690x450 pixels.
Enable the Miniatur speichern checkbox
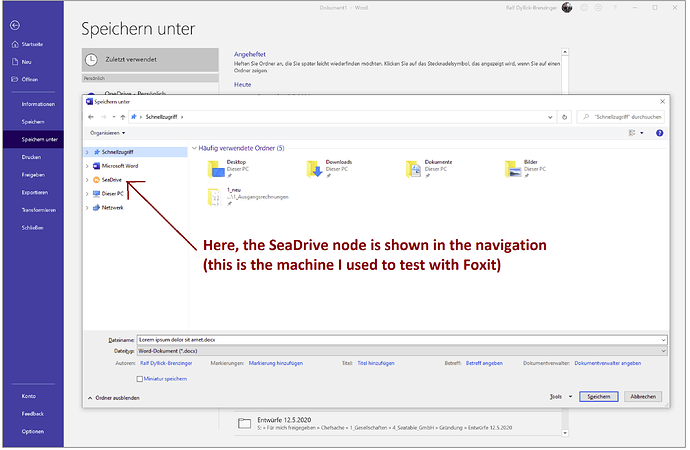(139, 379)
